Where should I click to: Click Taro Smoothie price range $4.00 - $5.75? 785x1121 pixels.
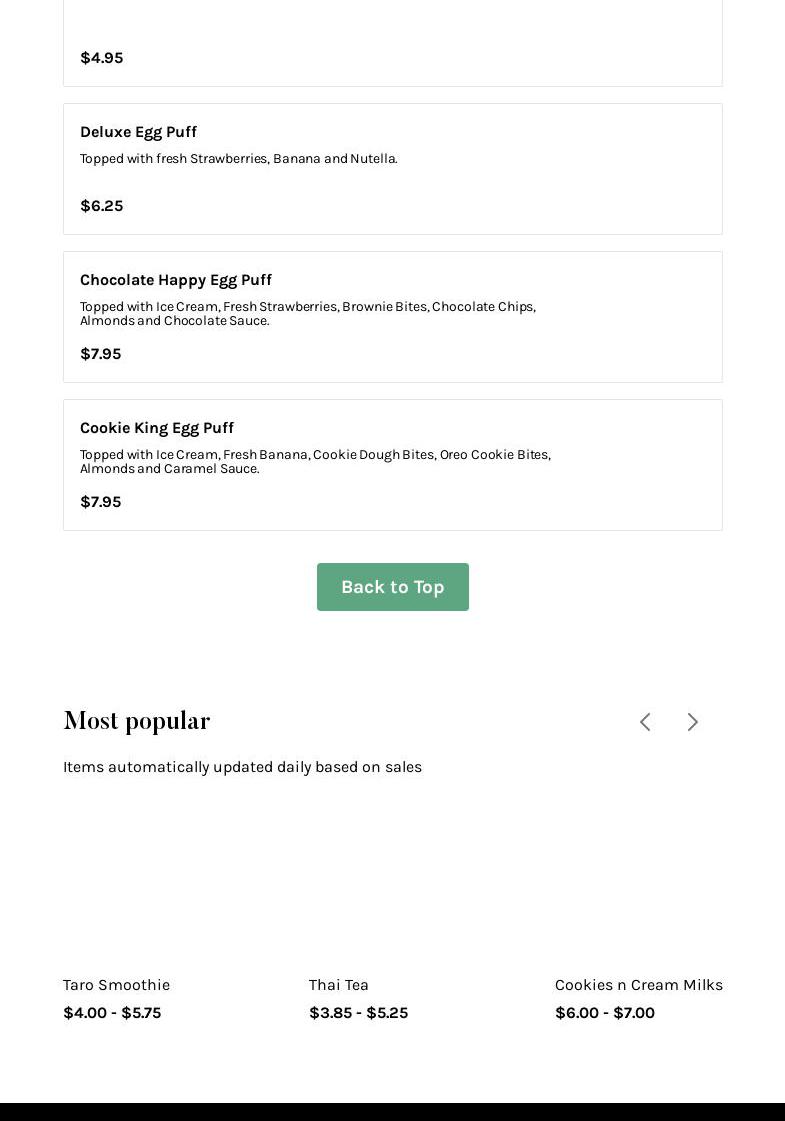[112, 1013]
